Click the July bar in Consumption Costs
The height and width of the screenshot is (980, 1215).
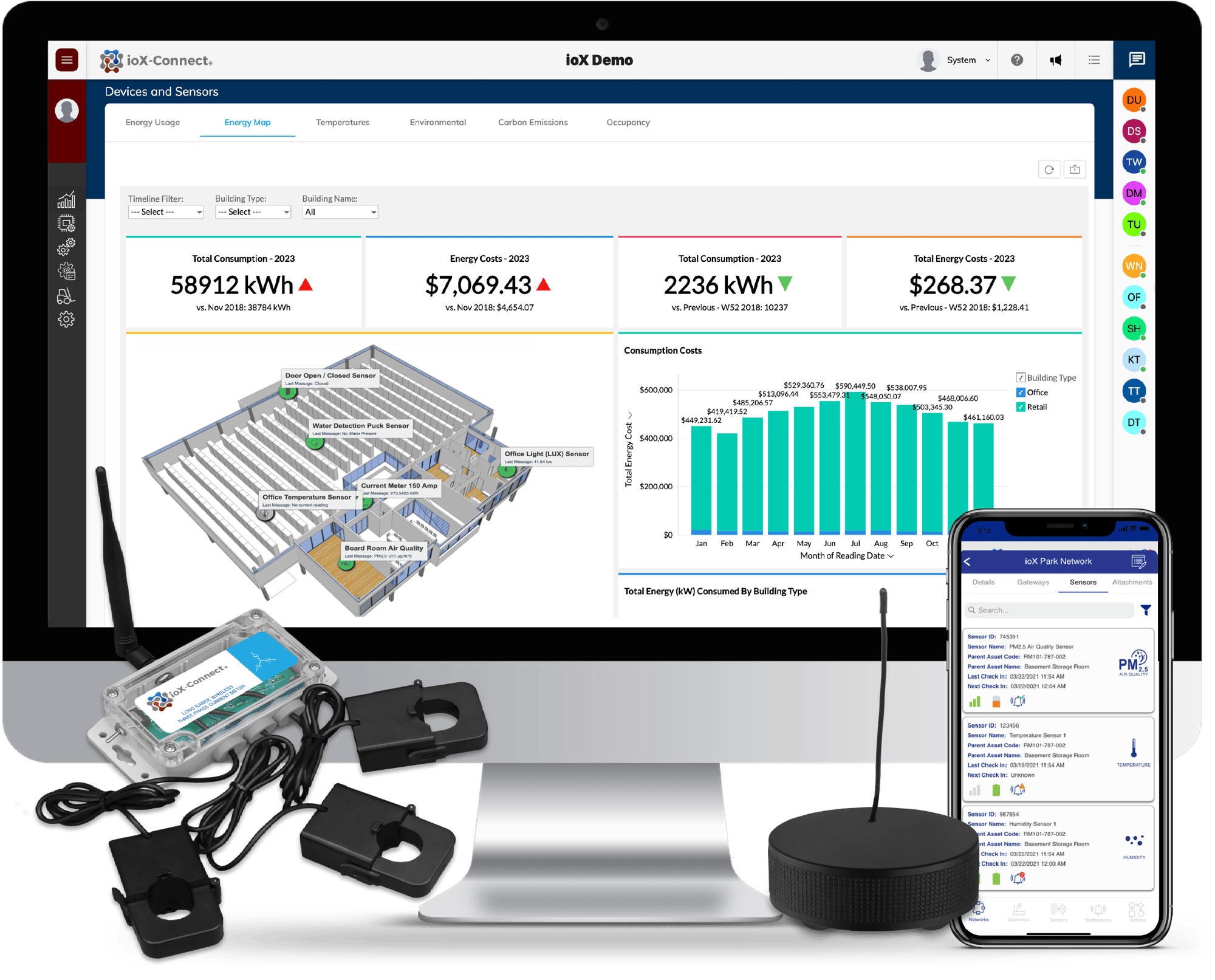pos(855,464)
